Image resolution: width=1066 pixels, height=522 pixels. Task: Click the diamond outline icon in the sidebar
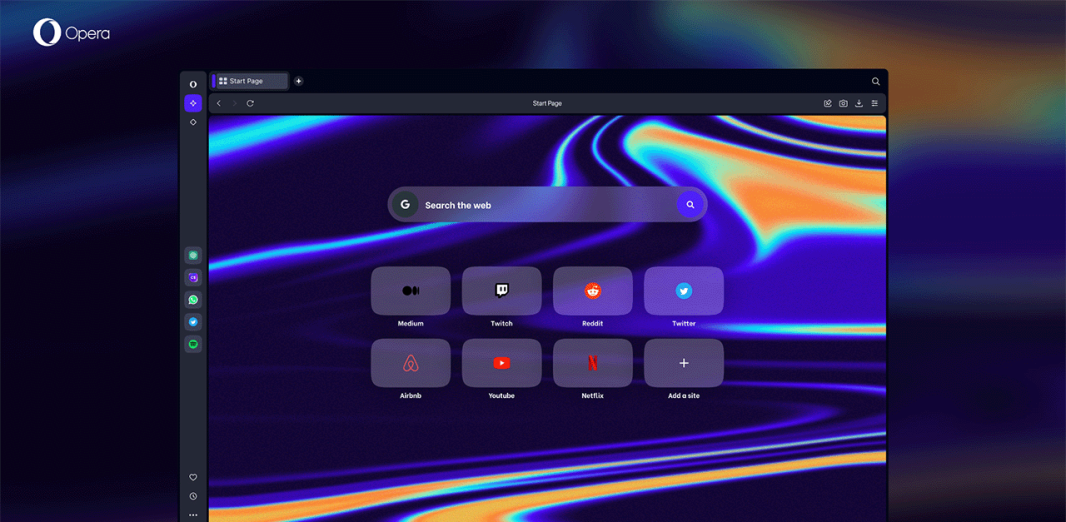pyautogui.click(x=193, y=122)
